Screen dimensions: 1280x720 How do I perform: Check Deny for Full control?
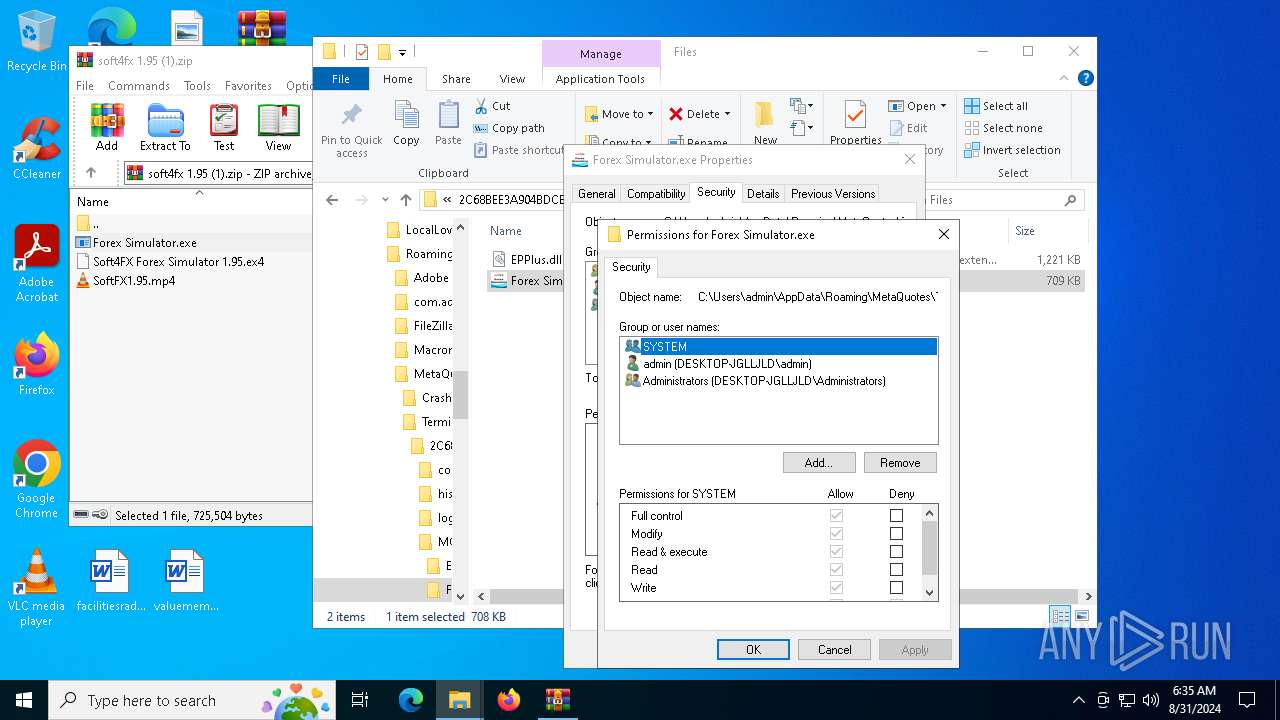pos(896,516)
